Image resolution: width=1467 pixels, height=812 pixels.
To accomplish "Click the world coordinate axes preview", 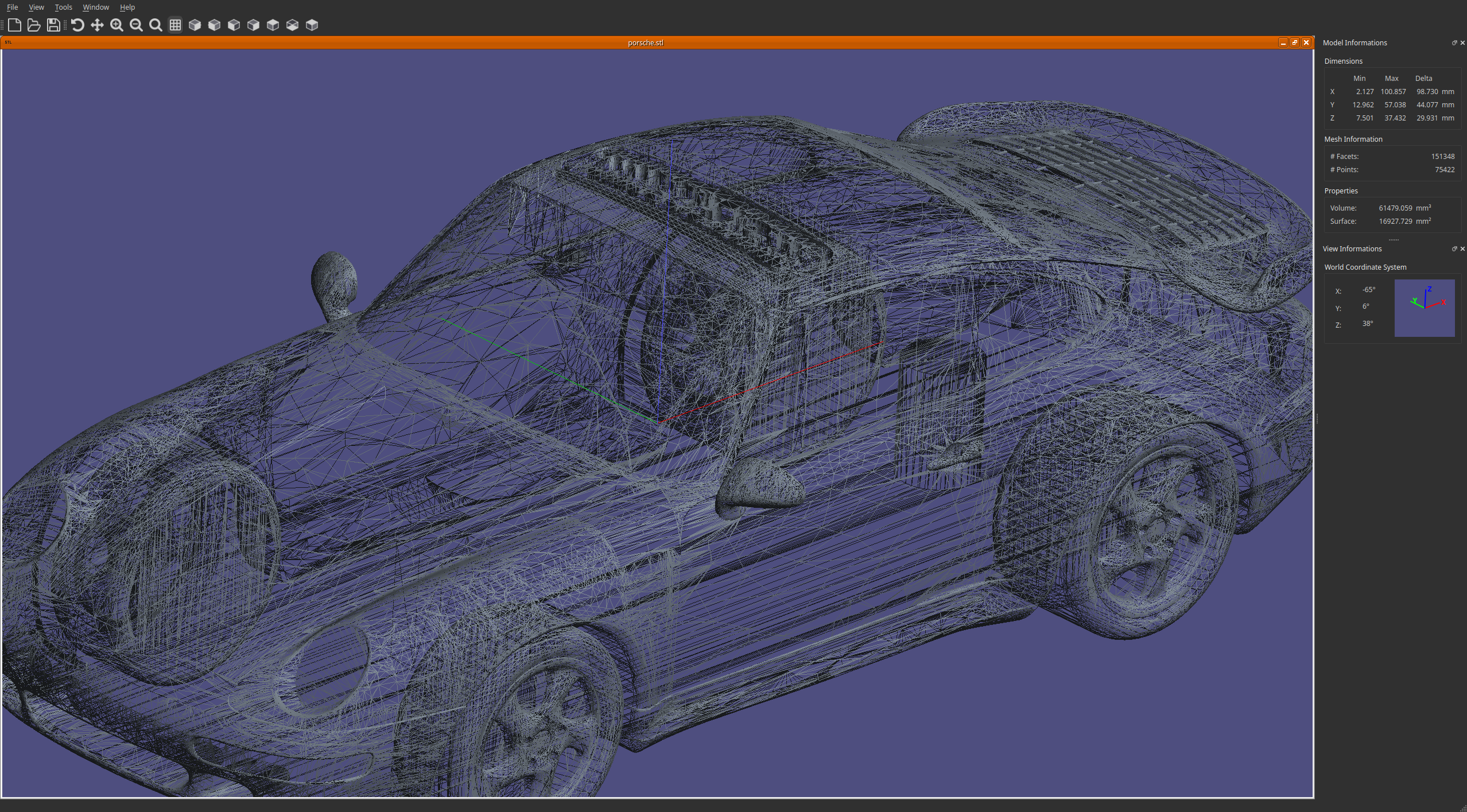I will (x=1425, y=308).
